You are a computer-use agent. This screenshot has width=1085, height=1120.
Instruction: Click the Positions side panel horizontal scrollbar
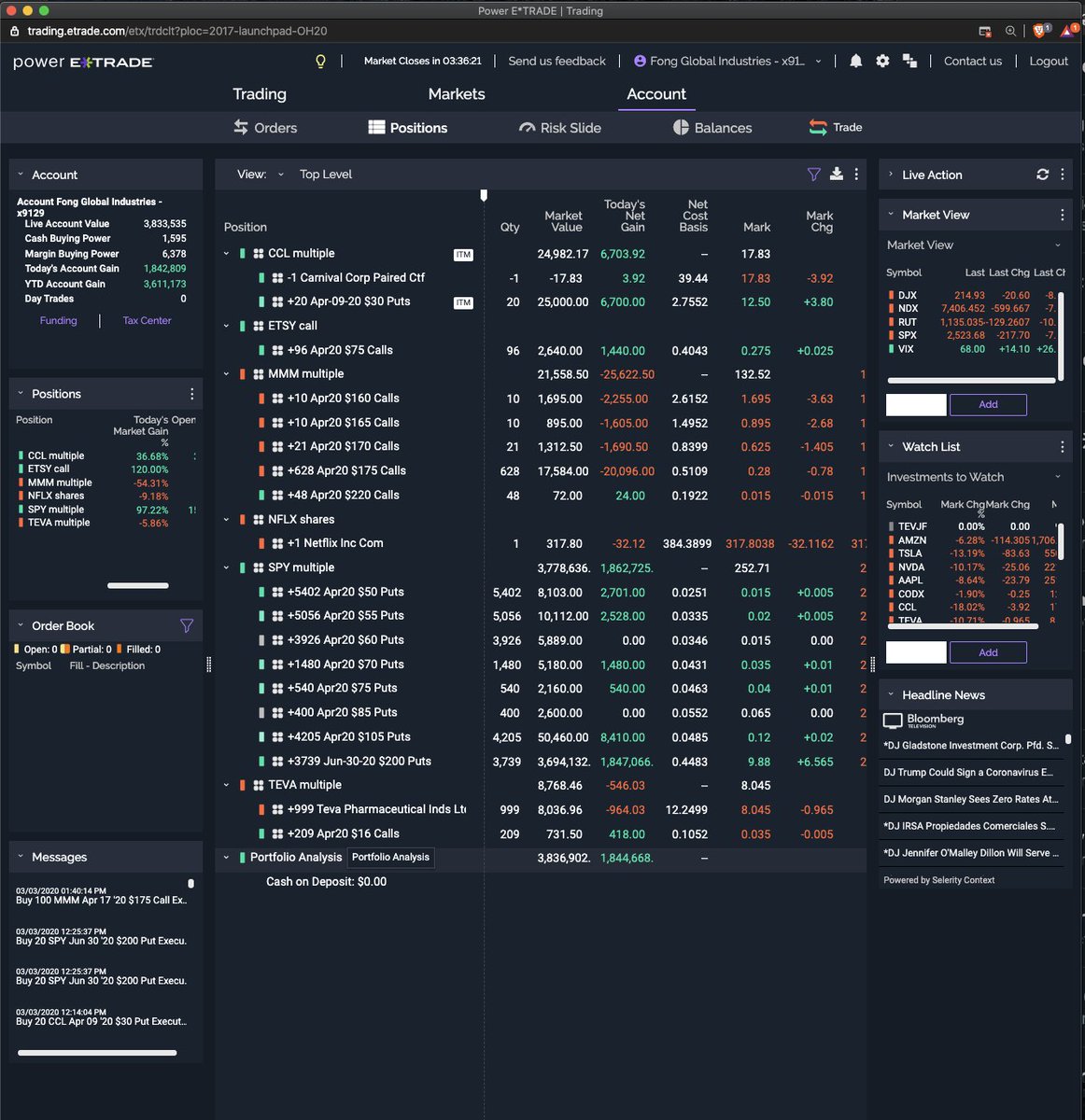click(138, 585)
